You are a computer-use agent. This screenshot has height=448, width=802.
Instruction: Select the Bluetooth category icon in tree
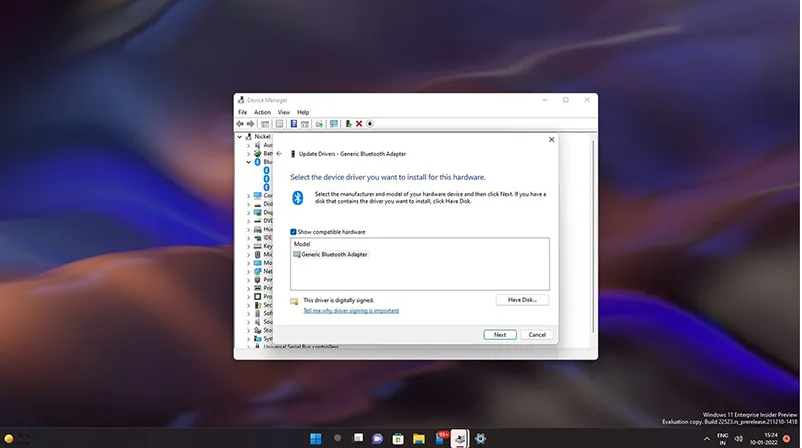(258, 162)
